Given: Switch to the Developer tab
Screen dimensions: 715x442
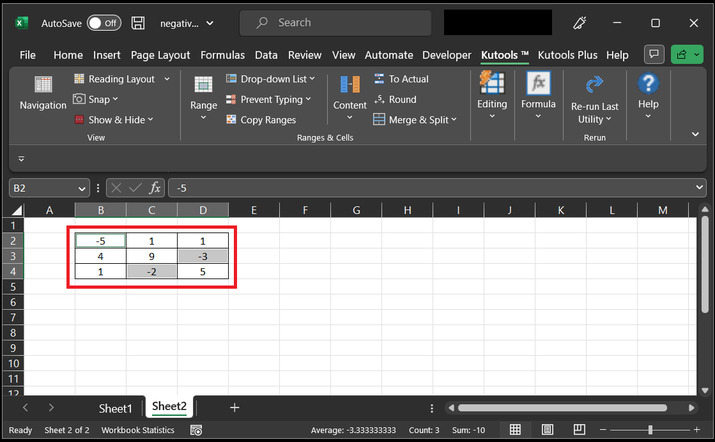Looking at the screenshot, I should [446, 55].
